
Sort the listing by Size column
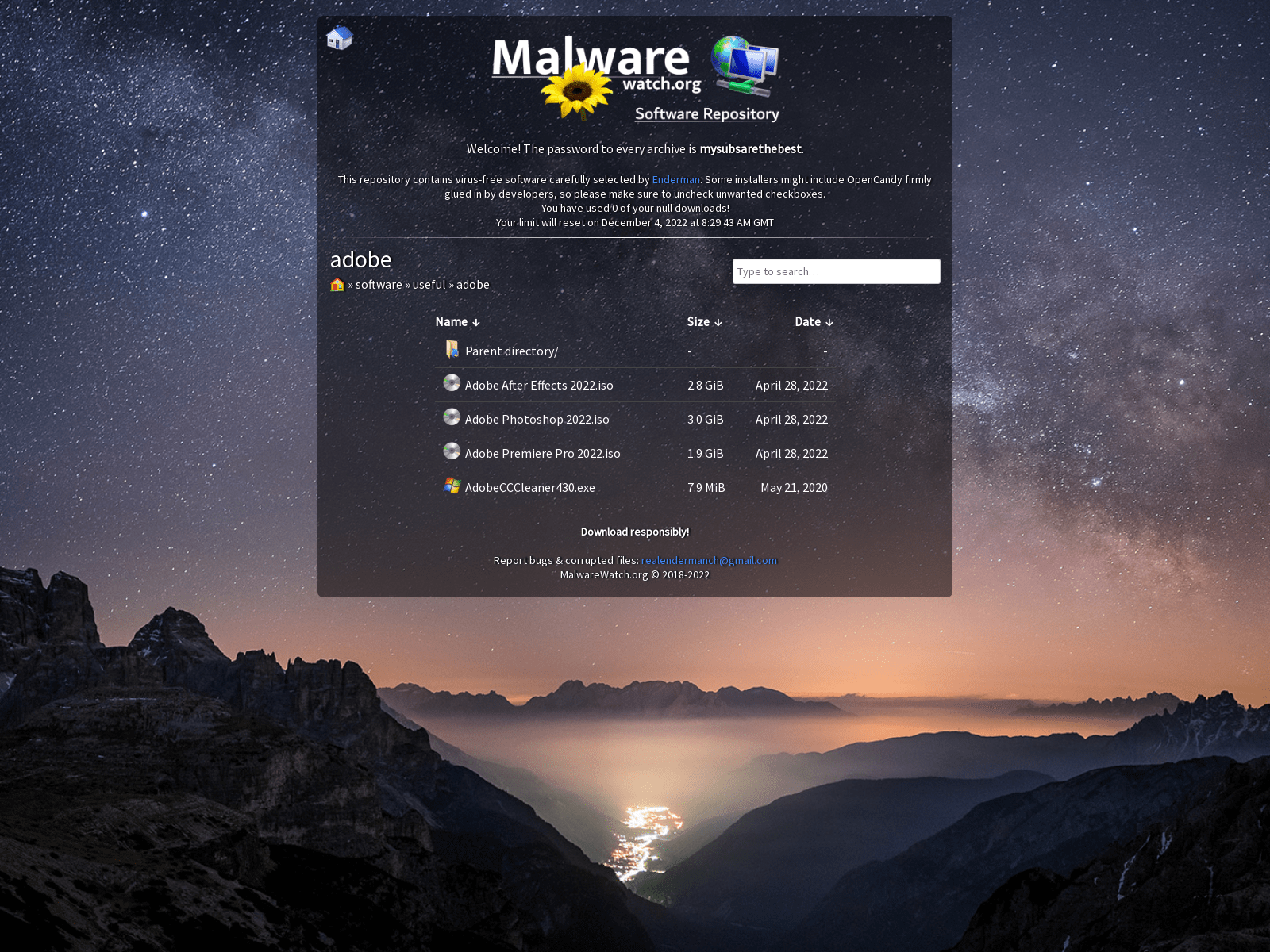[705, 322]
